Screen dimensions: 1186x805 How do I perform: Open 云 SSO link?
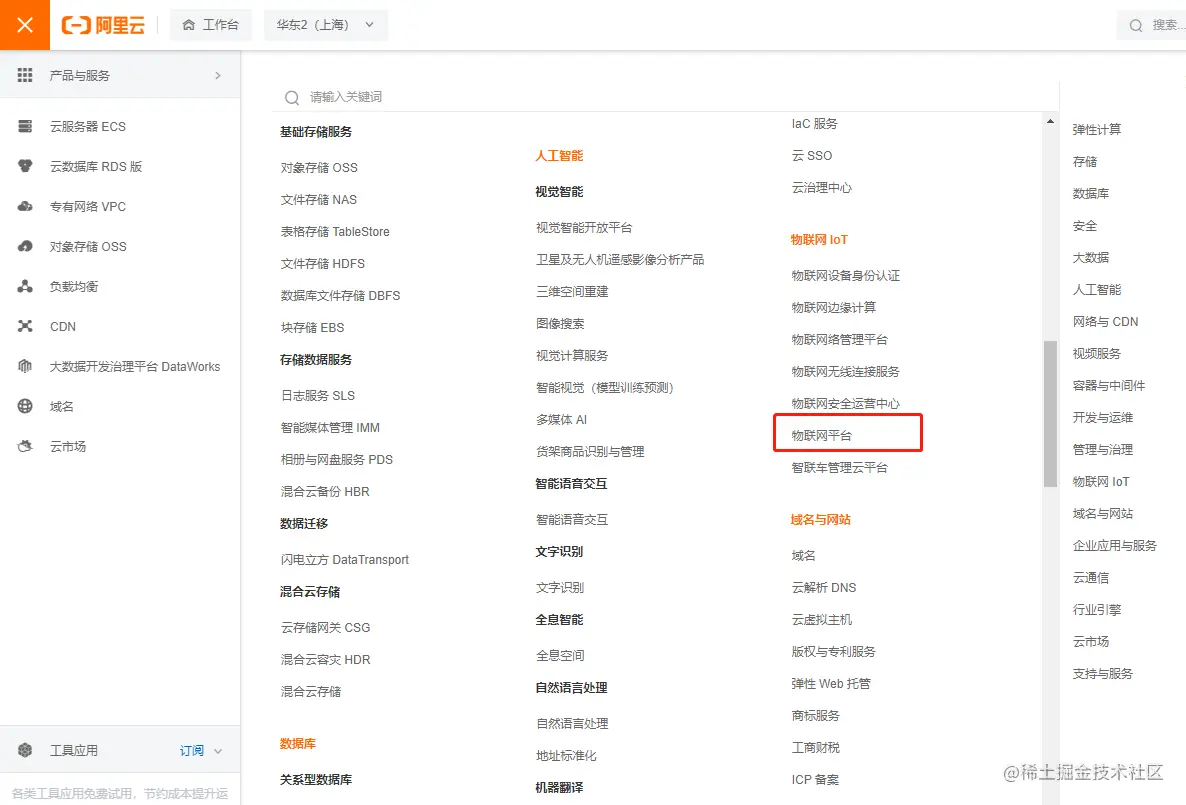click(812, 155)
